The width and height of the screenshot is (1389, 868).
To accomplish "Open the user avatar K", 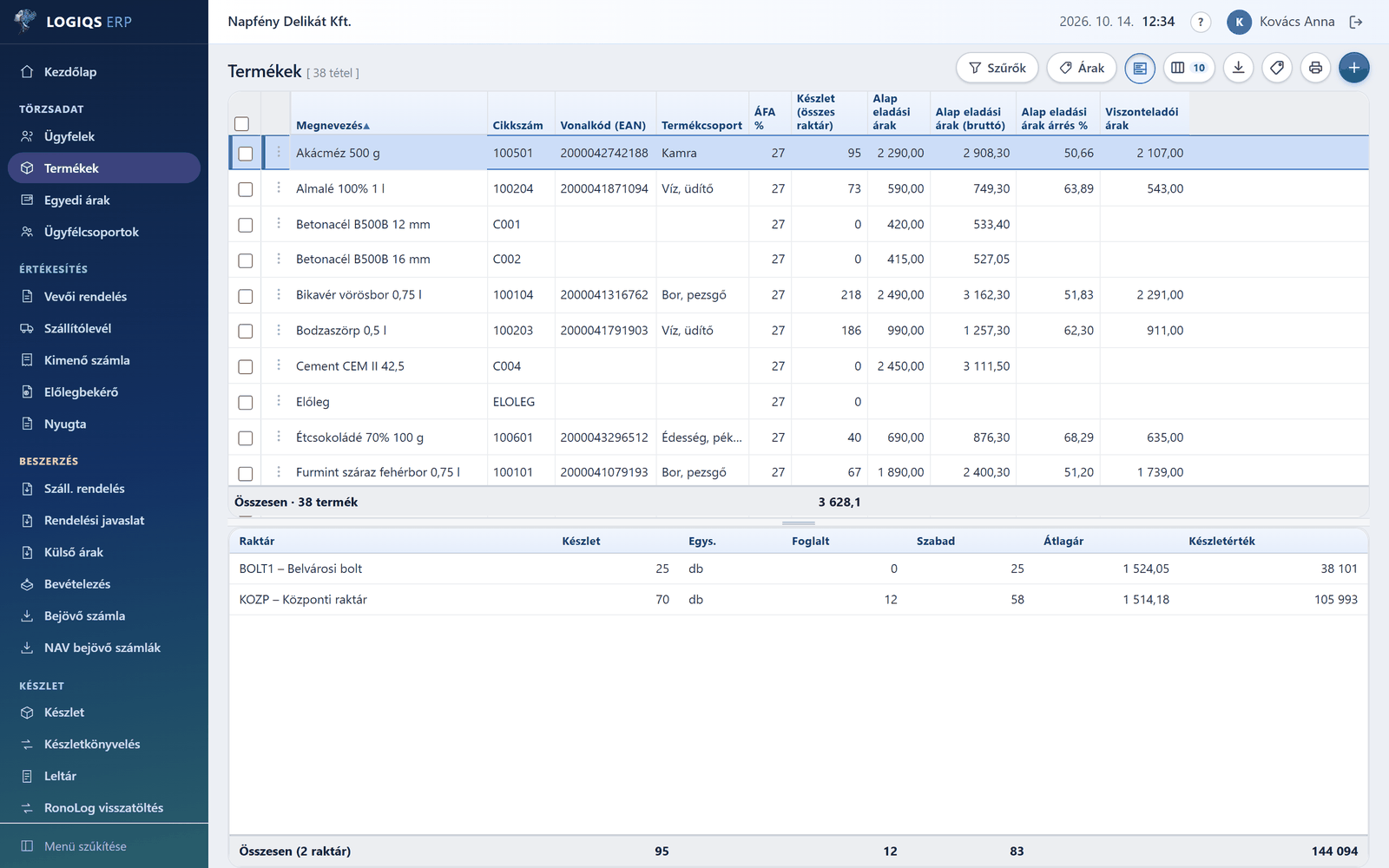I will point(1239,23).
